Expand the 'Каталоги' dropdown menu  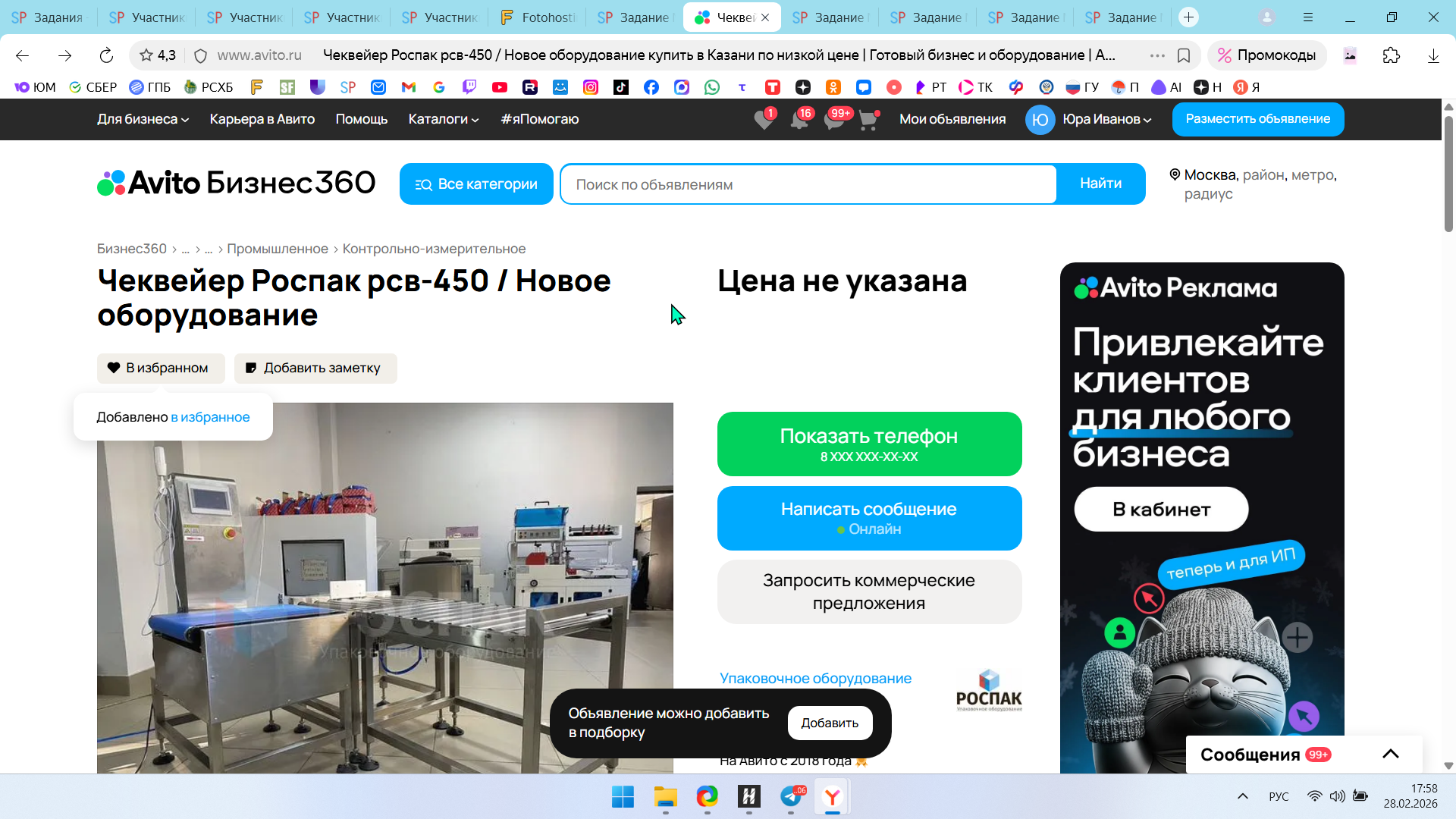coord(444,119)
